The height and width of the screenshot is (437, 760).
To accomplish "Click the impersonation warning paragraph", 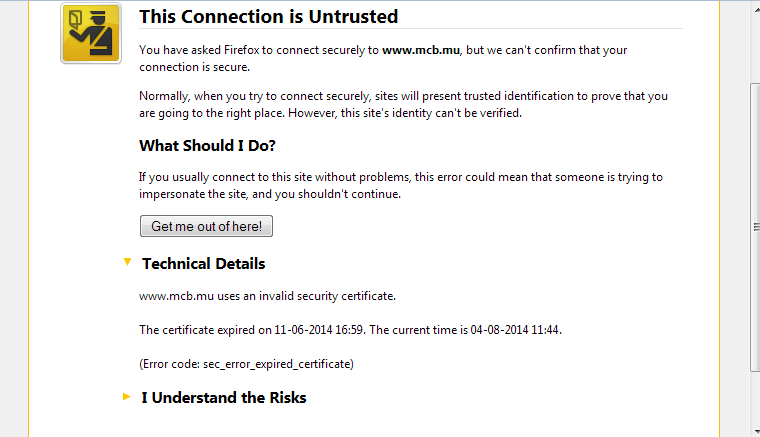I will (x=401, y=185).
